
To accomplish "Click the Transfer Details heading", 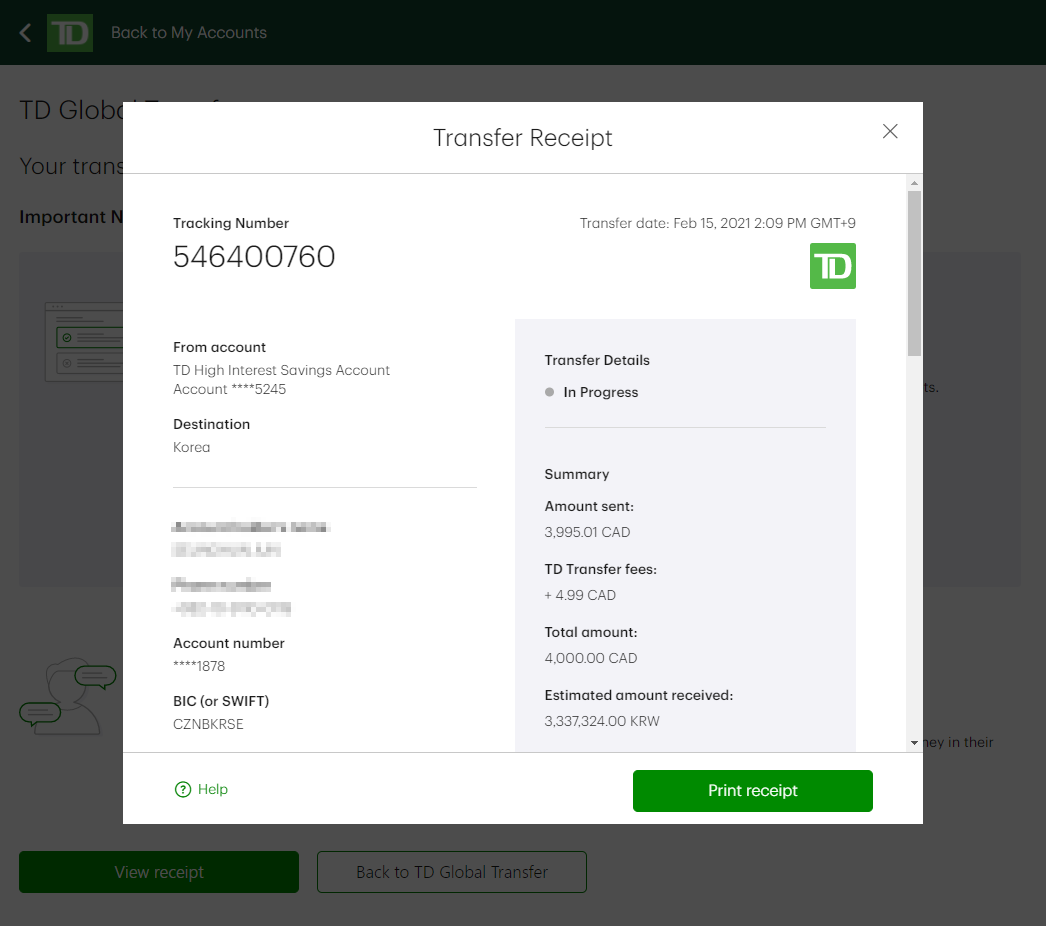I will (596, 360).
